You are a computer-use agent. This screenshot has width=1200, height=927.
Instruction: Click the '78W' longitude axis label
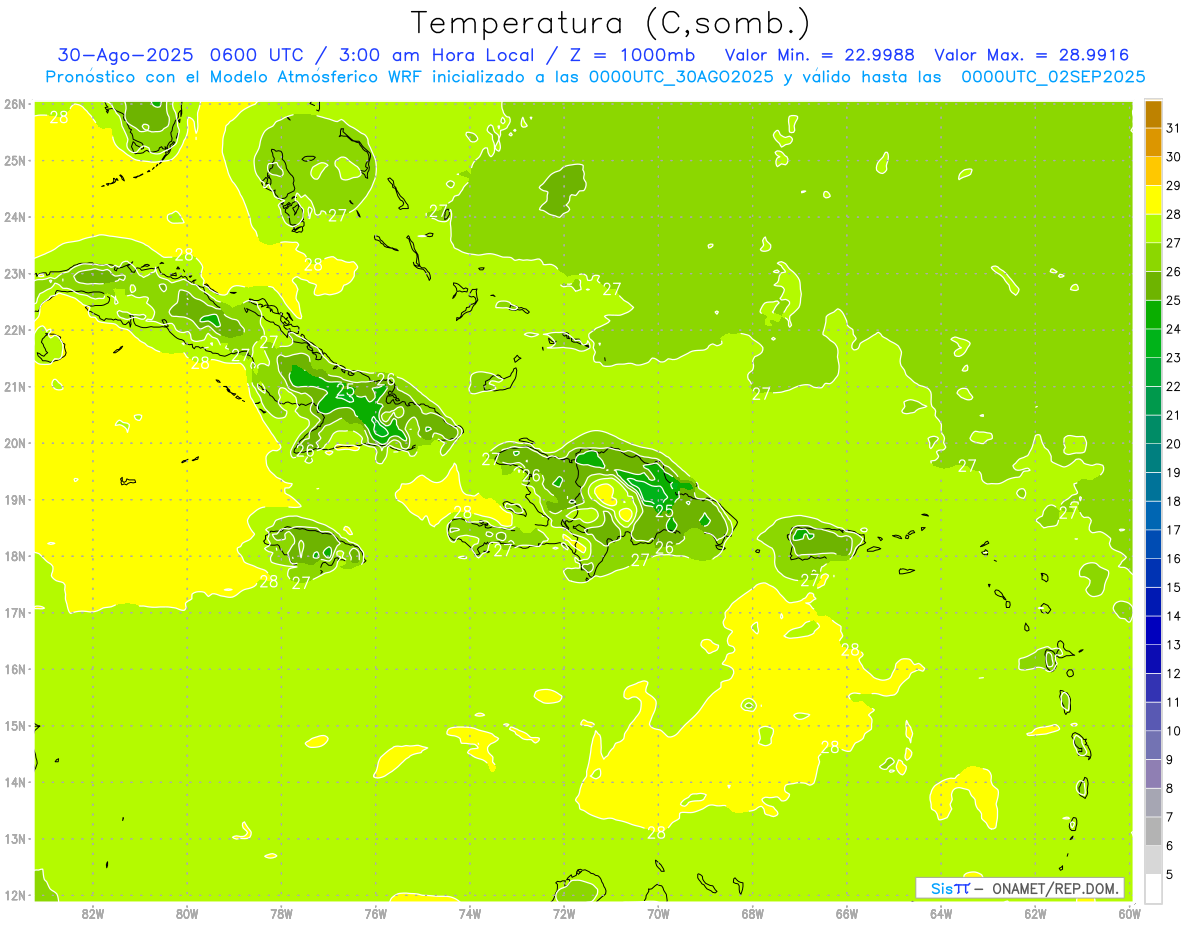(281, 913)
